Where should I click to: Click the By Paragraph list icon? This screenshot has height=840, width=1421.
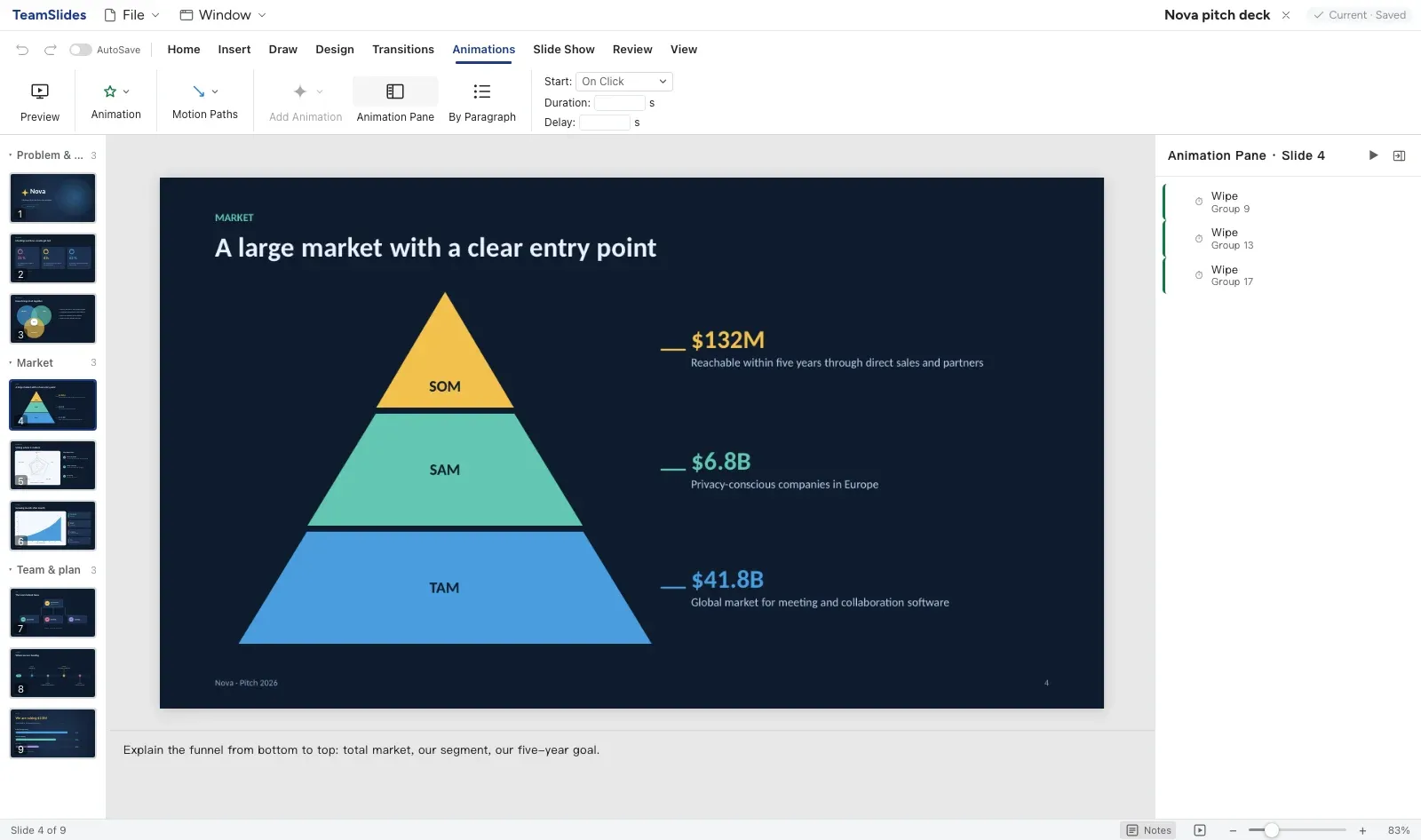(x=482, y=91)
